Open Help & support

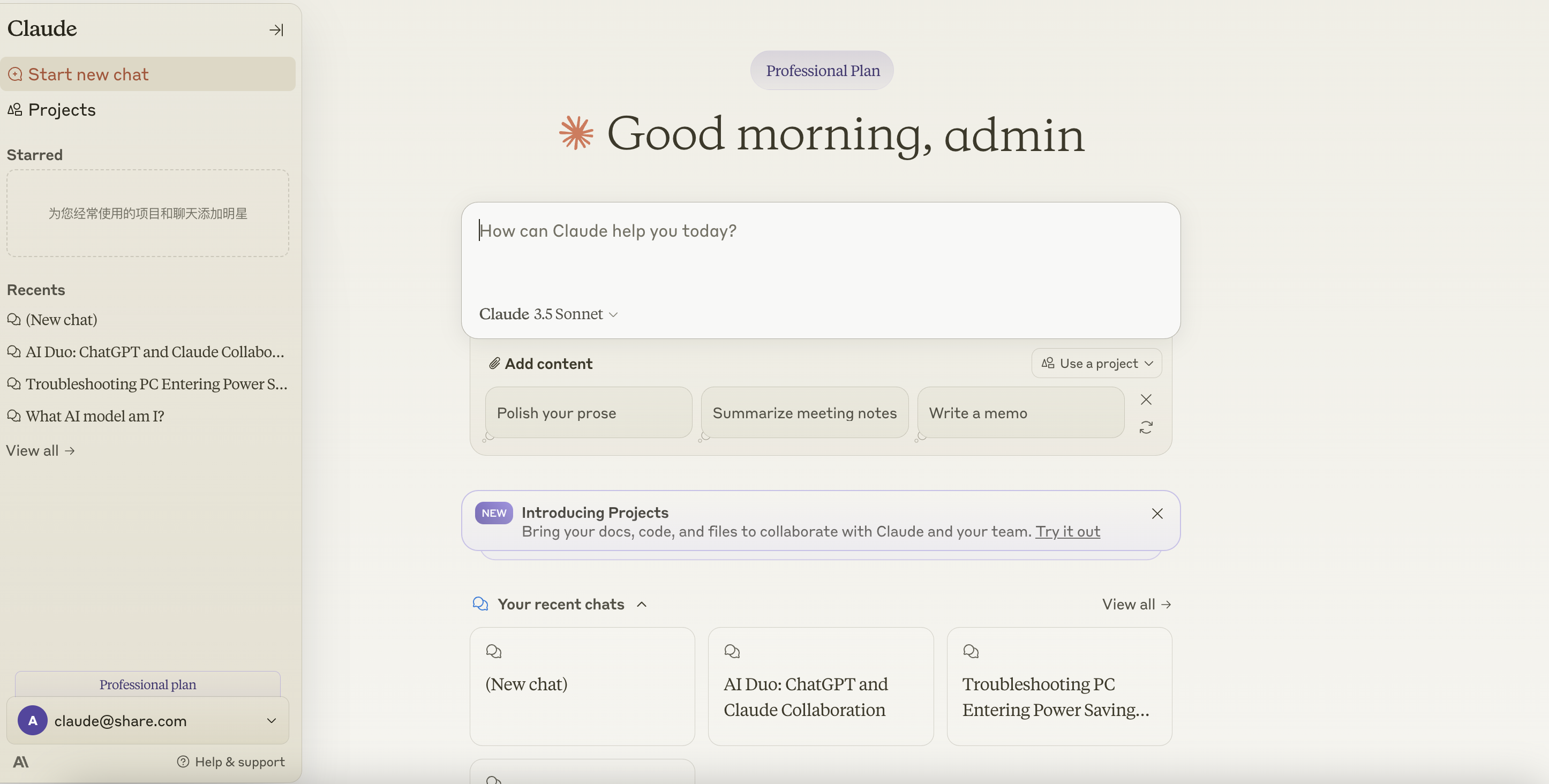[231, 762]
